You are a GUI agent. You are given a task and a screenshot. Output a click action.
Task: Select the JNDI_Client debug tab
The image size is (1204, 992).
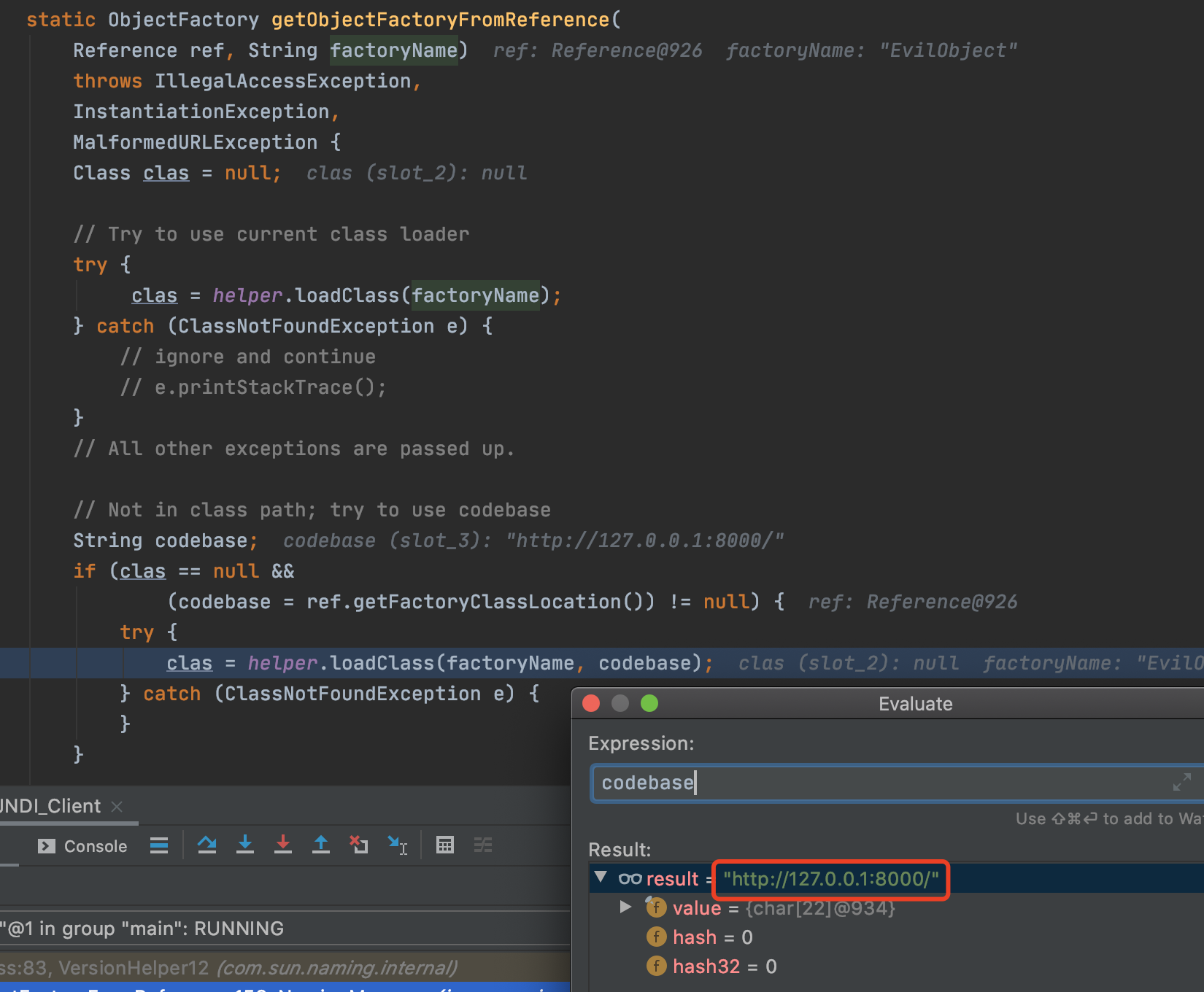(x=51, y=806)
